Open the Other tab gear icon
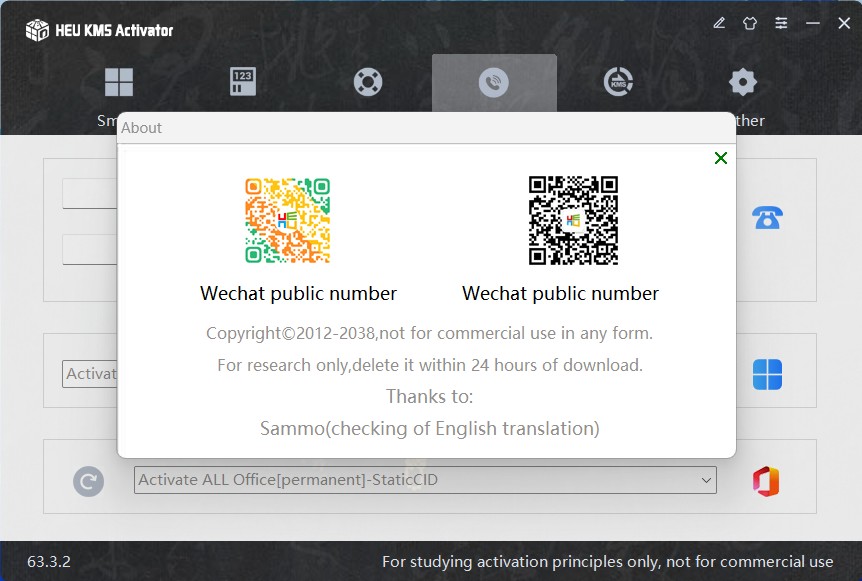 (743, 82)
